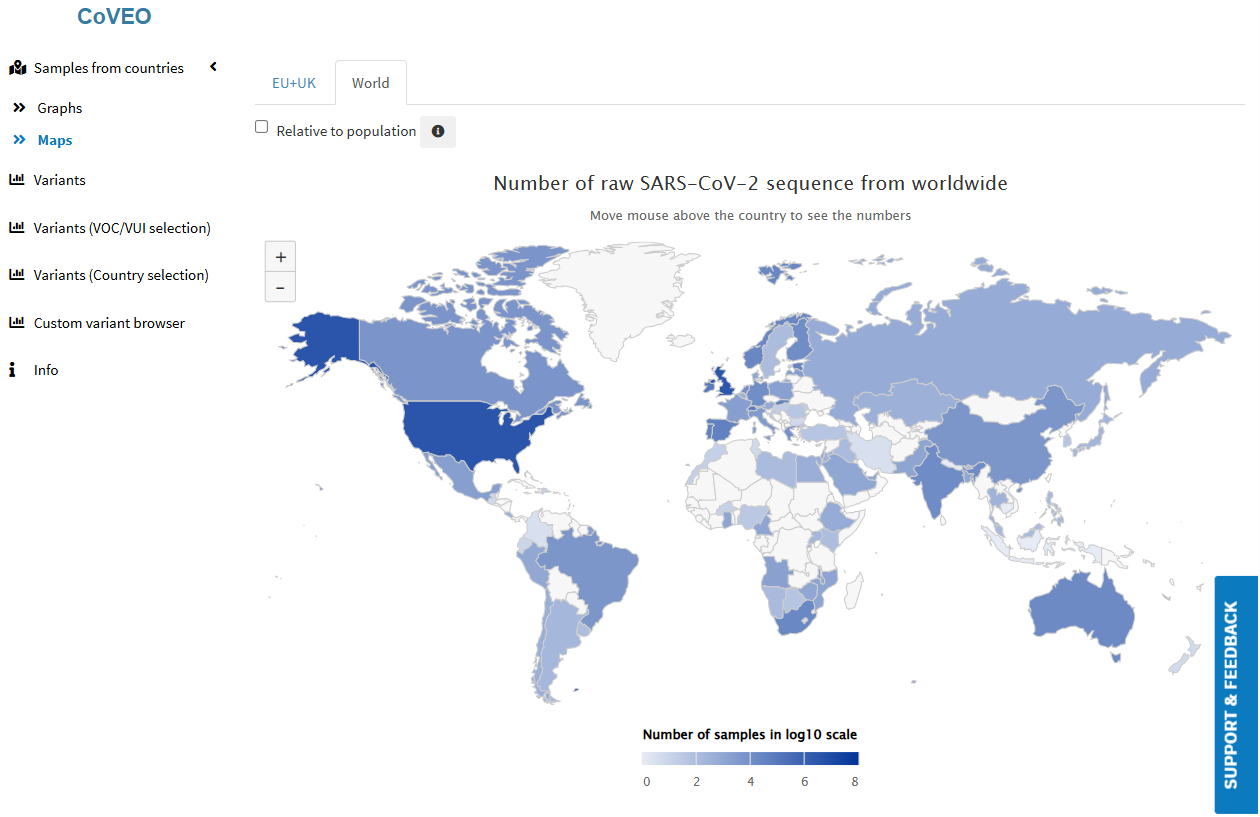Zoom out on the world map

(280, 288)
